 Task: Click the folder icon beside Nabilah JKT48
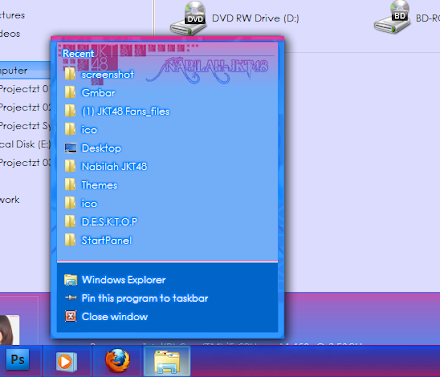[x=70, y=166]
